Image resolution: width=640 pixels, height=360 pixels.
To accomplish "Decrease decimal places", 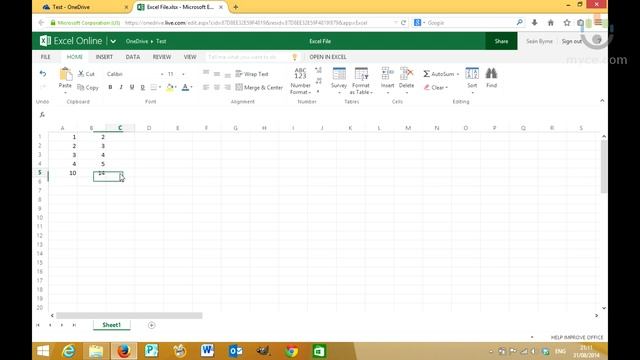I will (318, 80).
